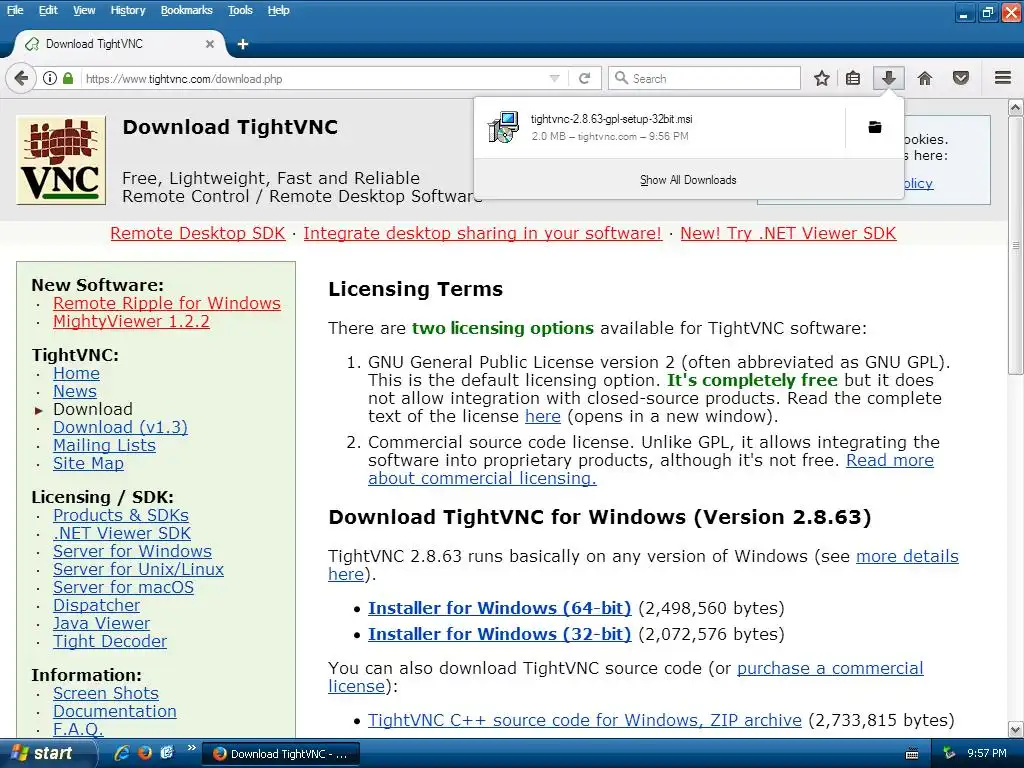Open the Remote Desktop SDK link

[x=198, y=233]
